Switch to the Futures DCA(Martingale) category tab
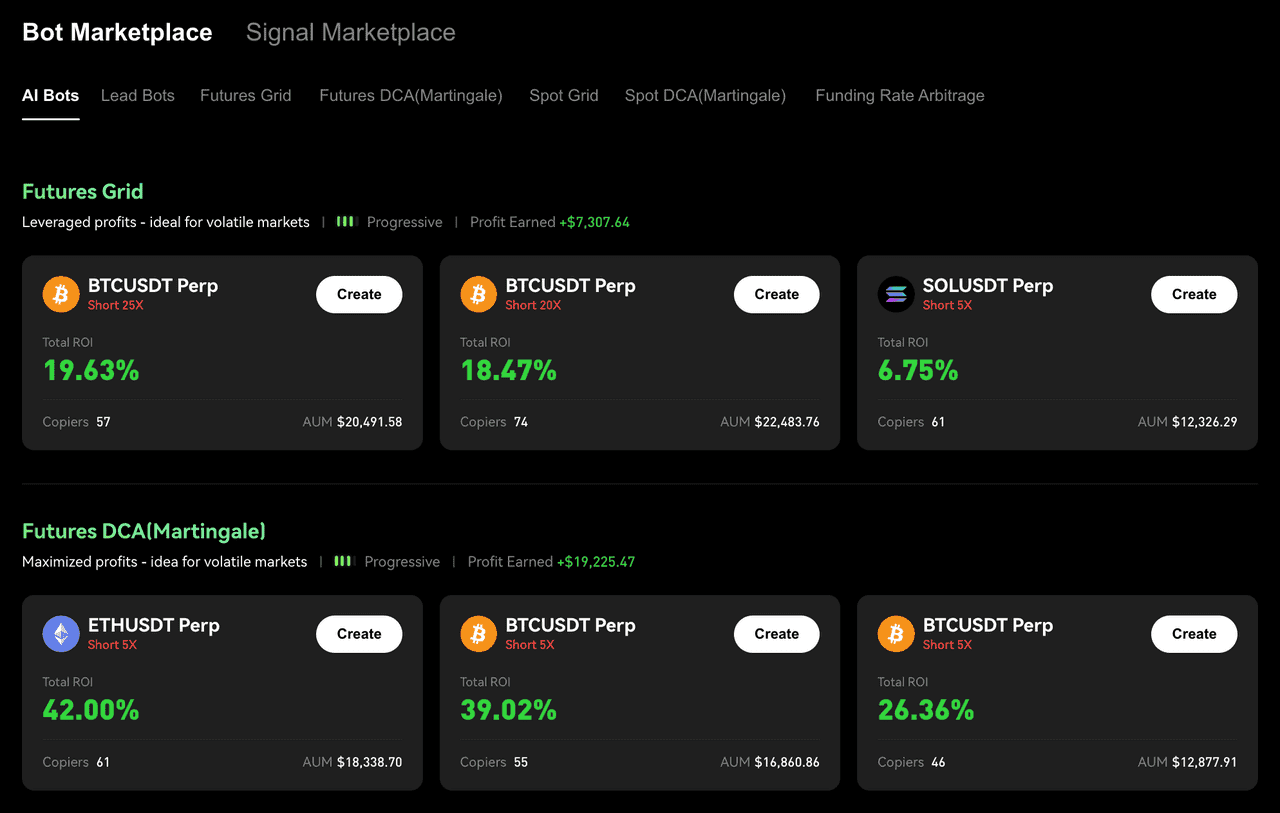The image size is (1280, 813). 410,95
